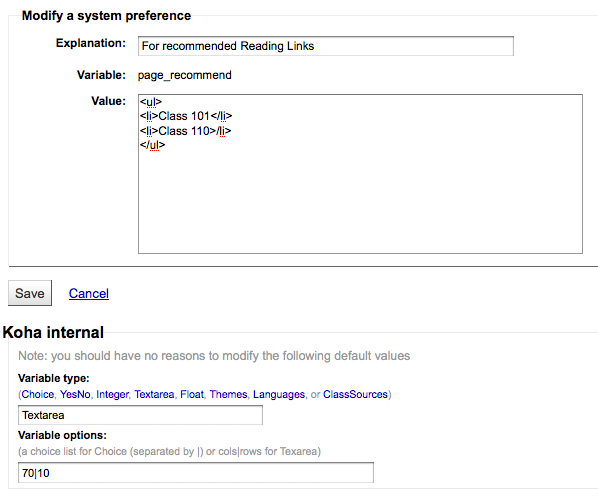This screenshot has width=598, height=496.
Task: Click the Class 110 line in Value
Action: (185, 131)
